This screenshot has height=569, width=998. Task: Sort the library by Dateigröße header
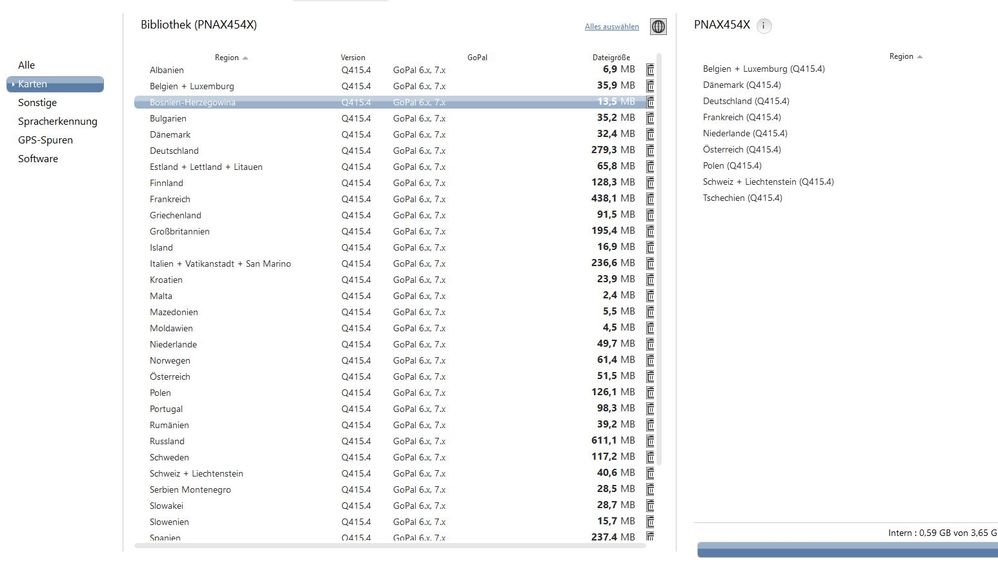[x=610, y=58]
